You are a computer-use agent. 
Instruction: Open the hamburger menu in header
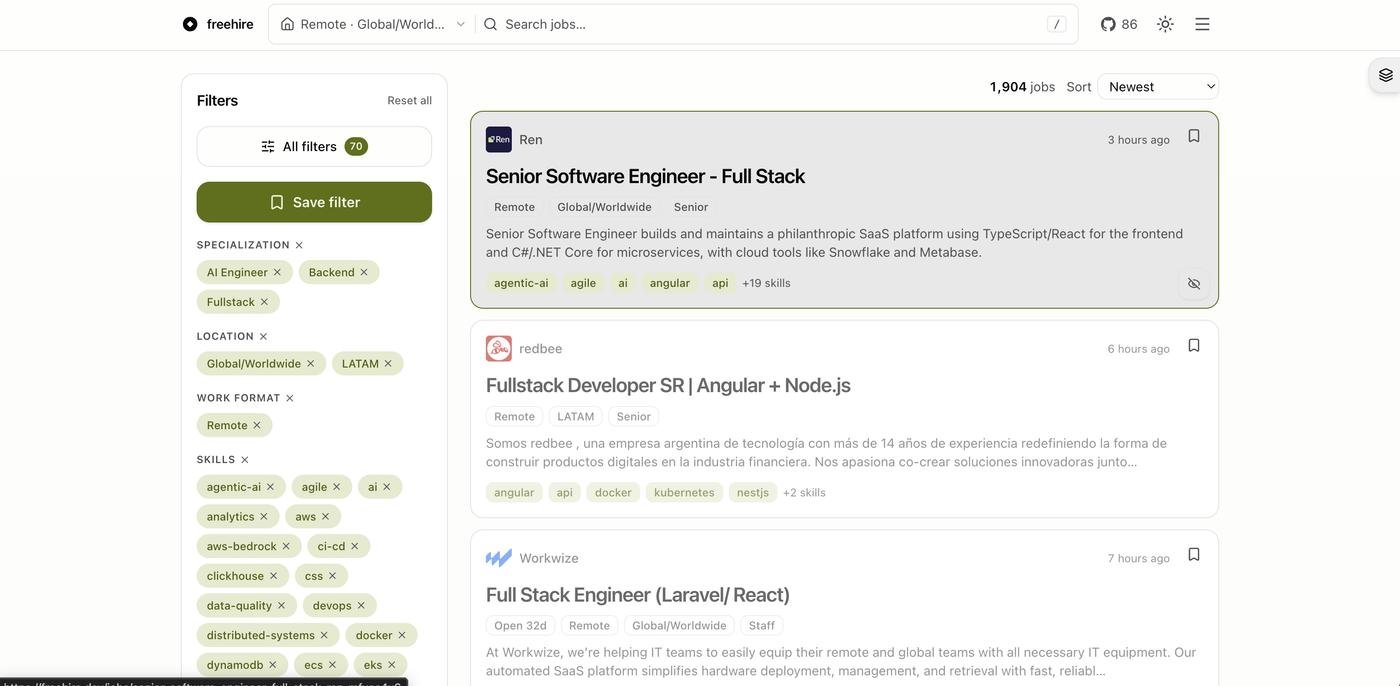[1202, 24]
